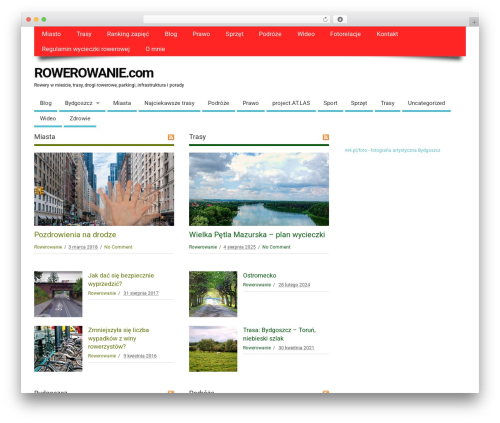500x423 pixels.
Task: Select the Prawo category tab
Action: [251, 103]
